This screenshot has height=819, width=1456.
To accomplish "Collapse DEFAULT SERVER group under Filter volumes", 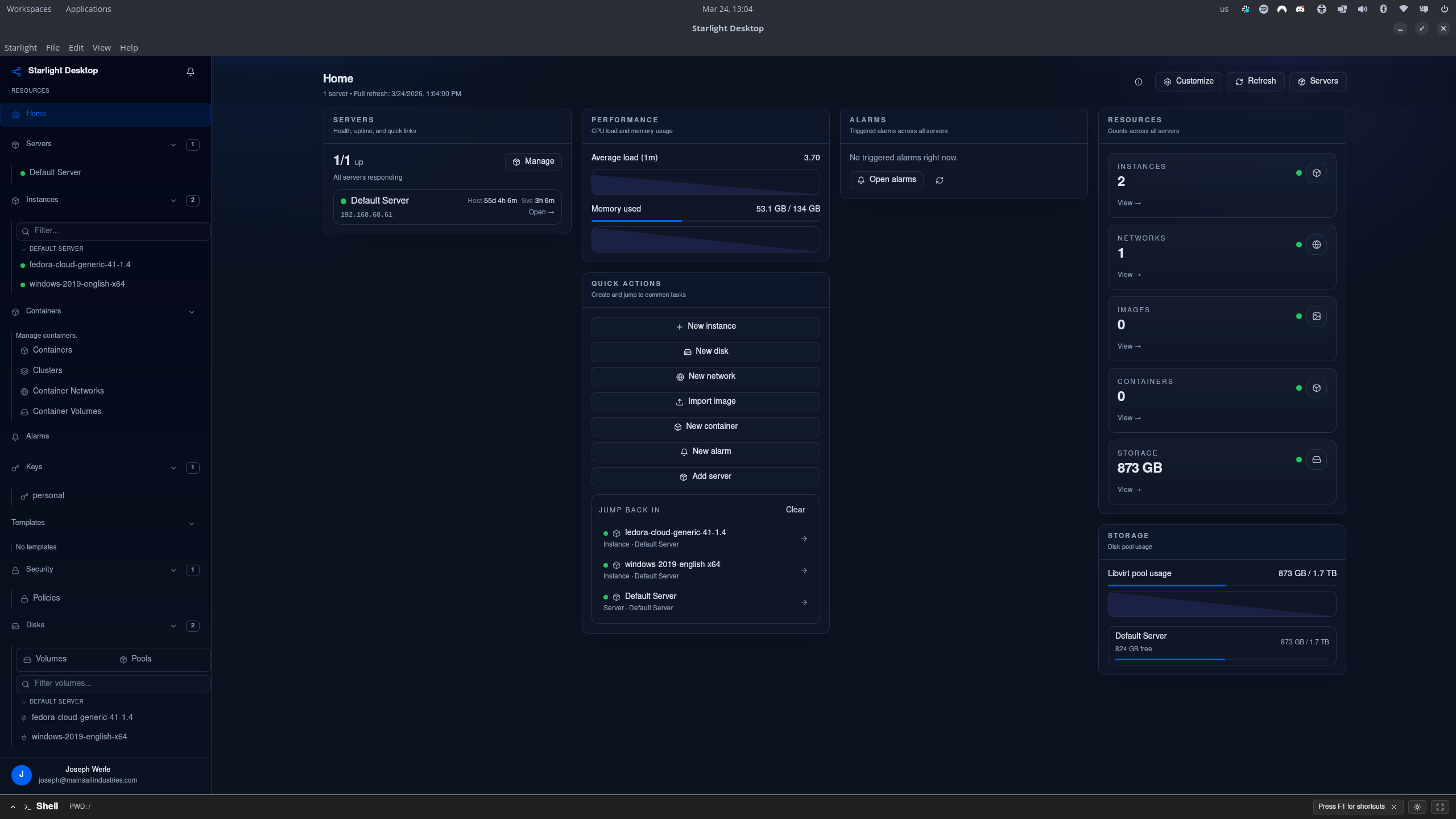I will [x=24, y=702].
